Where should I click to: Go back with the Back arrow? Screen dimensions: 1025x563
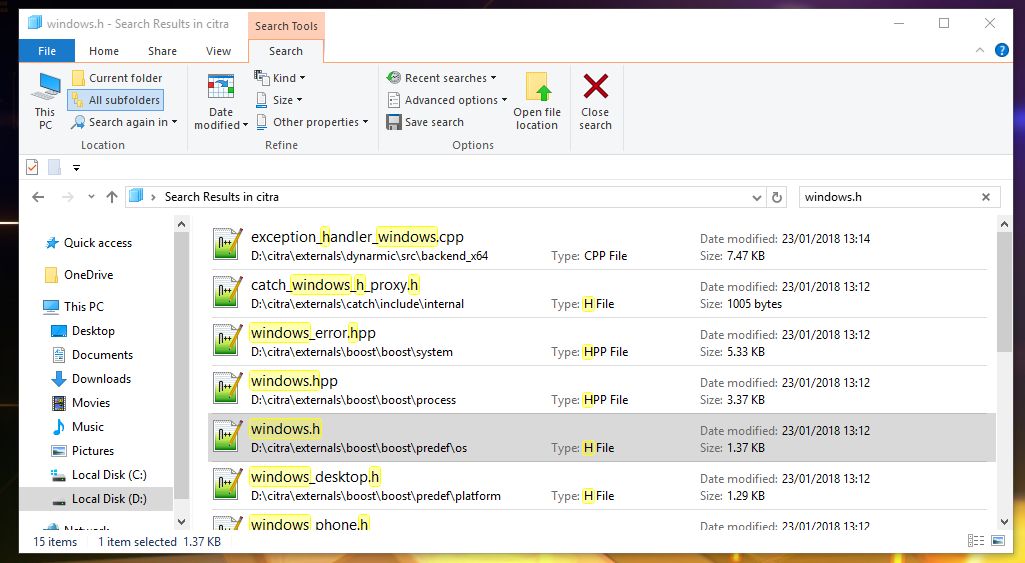coord(39,197)
